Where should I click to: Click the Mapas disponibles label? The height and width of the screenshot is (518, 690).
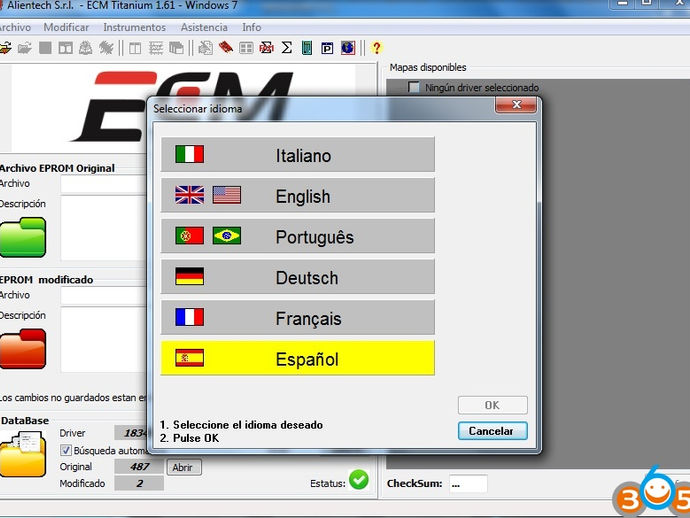[428, 67]
